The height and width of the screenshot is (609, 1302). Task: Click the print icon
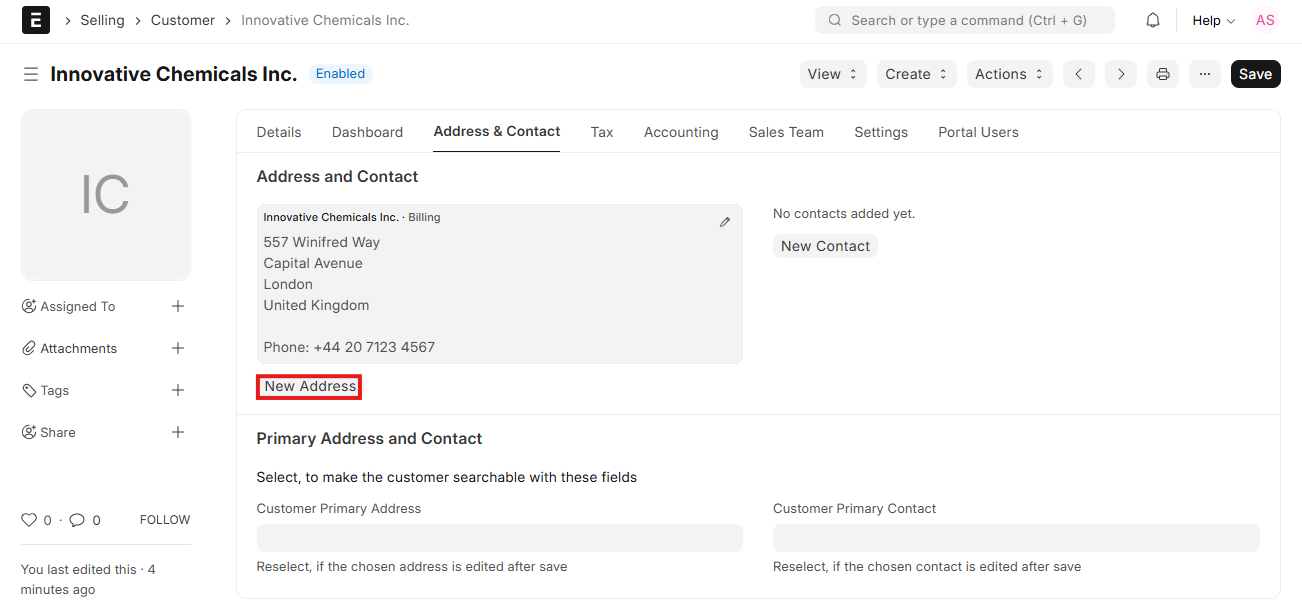click(x=1162, y=74)
